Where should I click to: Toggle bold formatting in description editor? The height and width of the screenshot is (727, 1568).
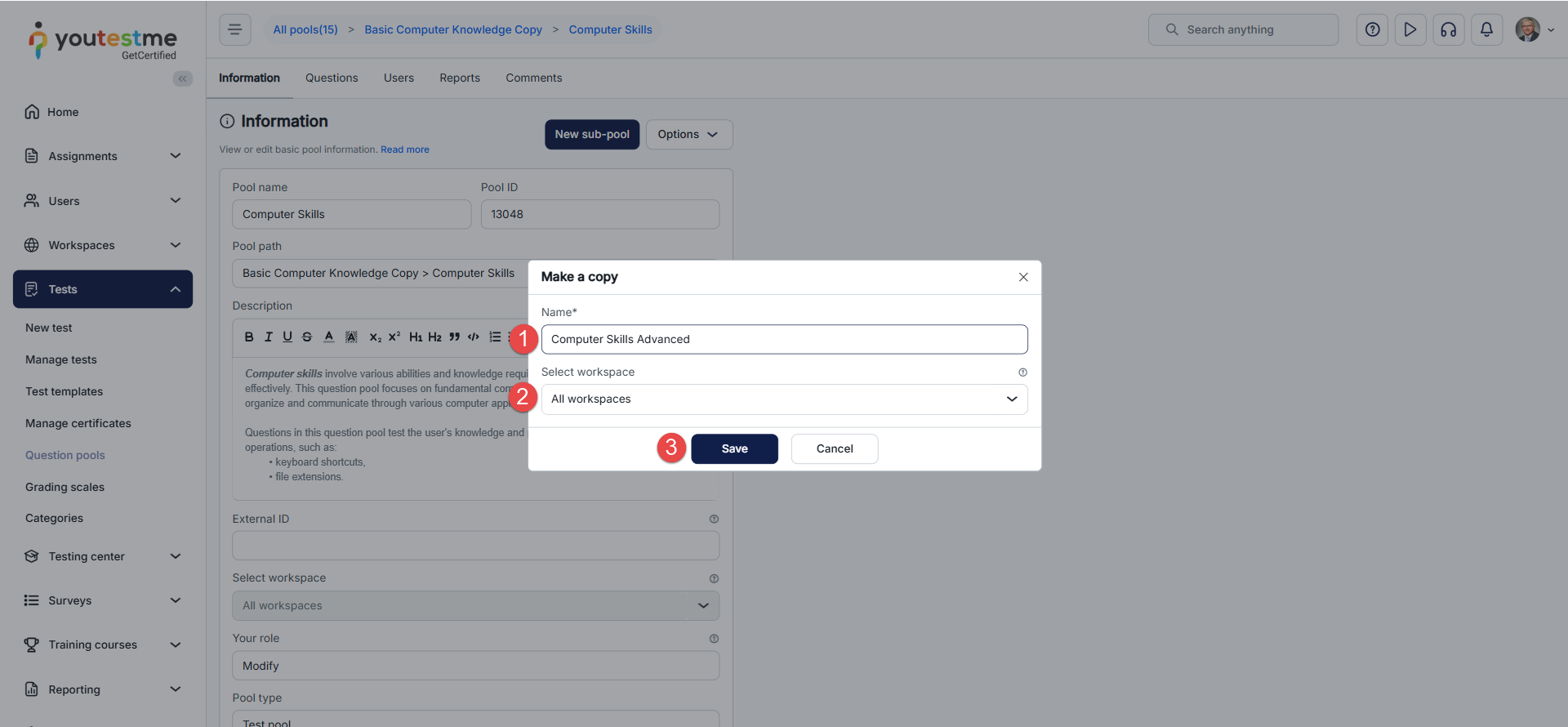[249, 337]
